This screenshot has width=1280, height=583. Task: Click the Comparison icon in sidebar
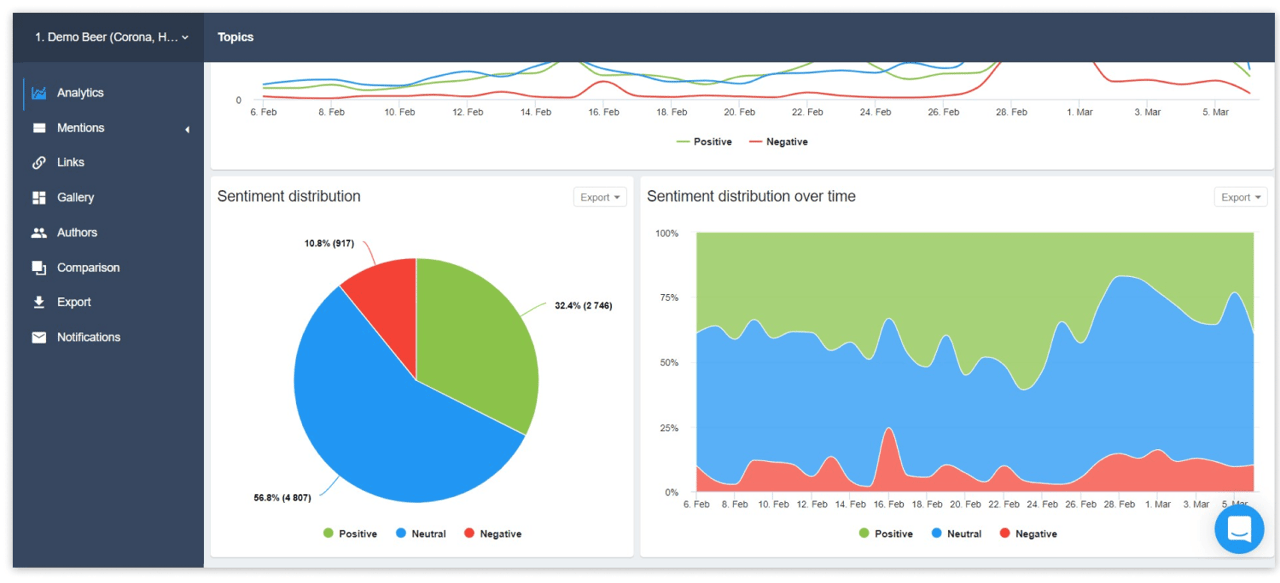(x=39, y=268)
